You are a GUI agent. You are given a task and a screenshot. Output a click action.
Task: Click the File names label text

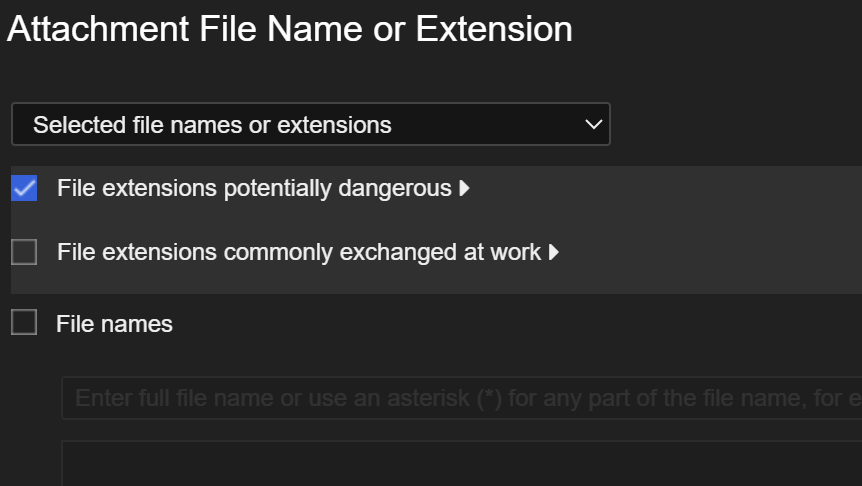[x=114, y=324]
